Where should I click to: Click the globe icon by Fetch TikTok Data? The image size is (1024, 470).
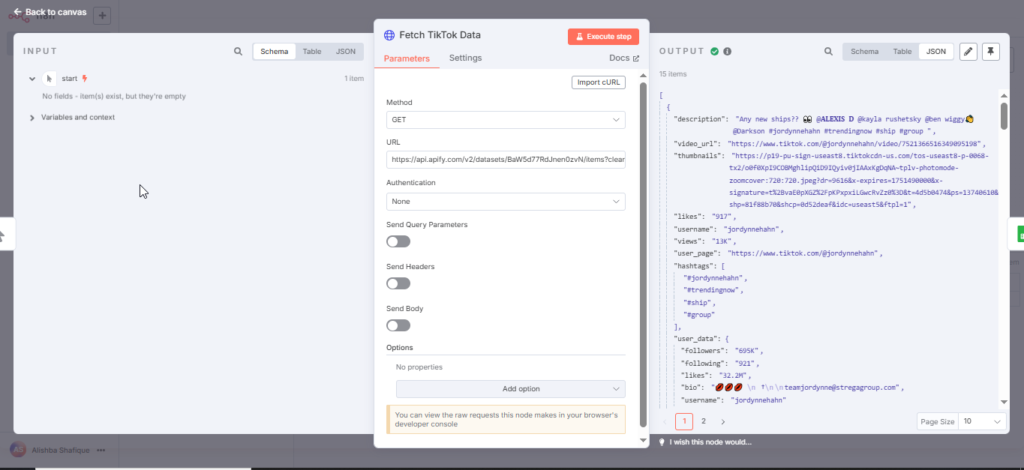[389, 35]
